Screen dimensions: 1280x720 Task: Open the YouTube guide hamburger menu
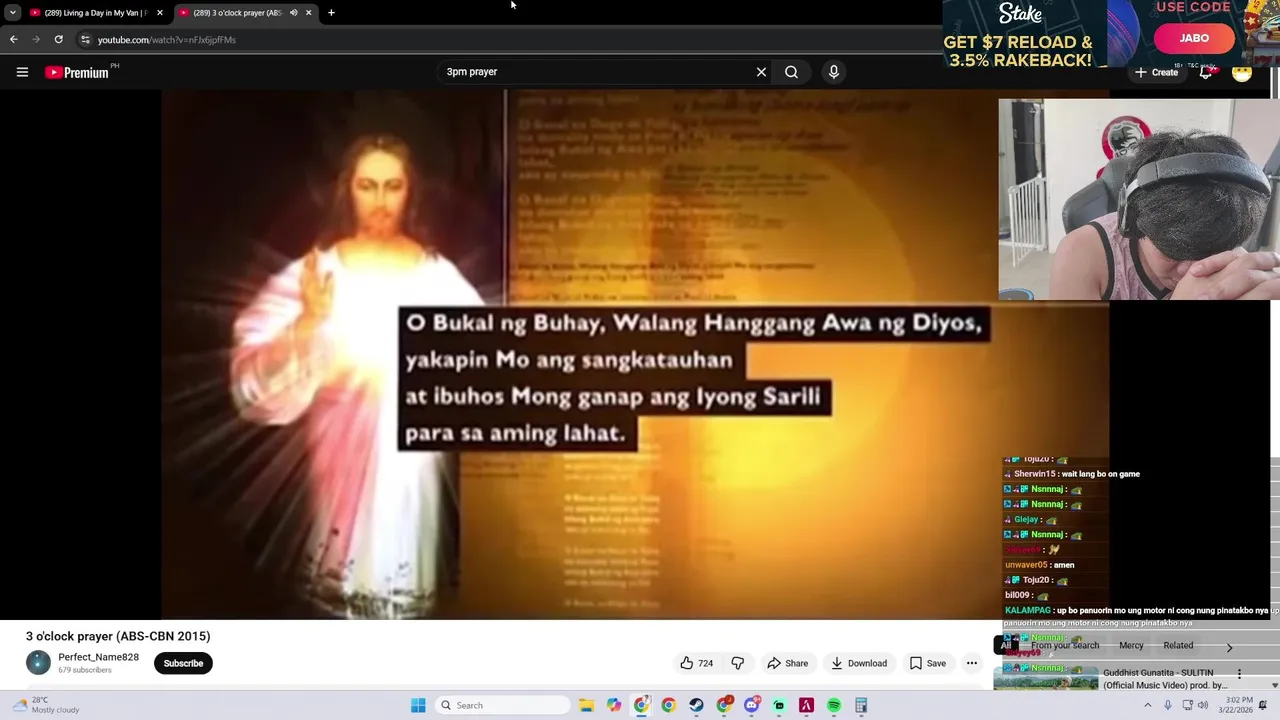pos(22,72)
